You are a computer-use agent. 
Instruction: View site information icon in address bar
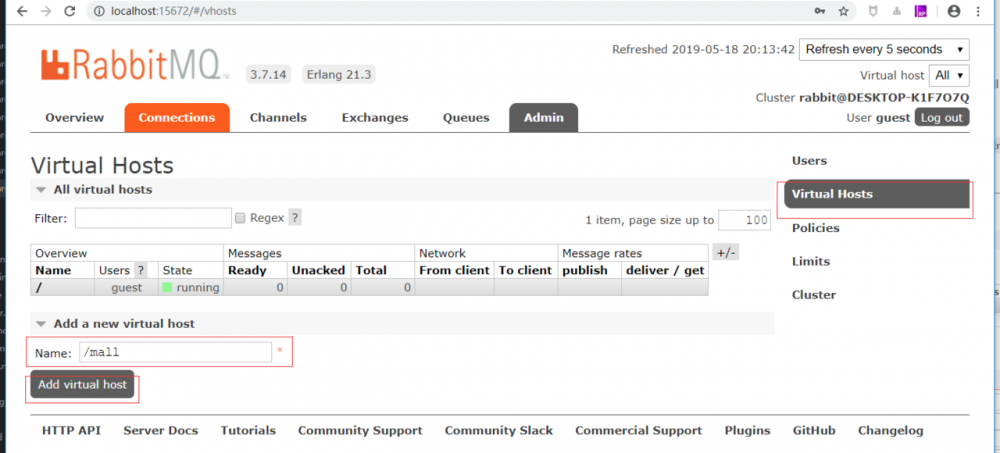point(99,11)
